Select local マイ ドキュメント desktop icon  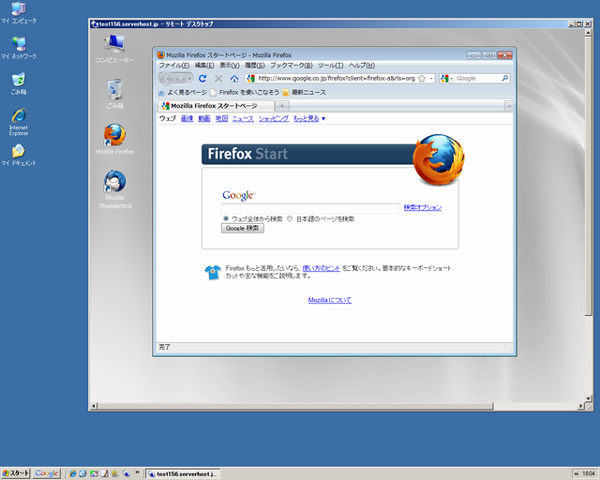(18, 155)
